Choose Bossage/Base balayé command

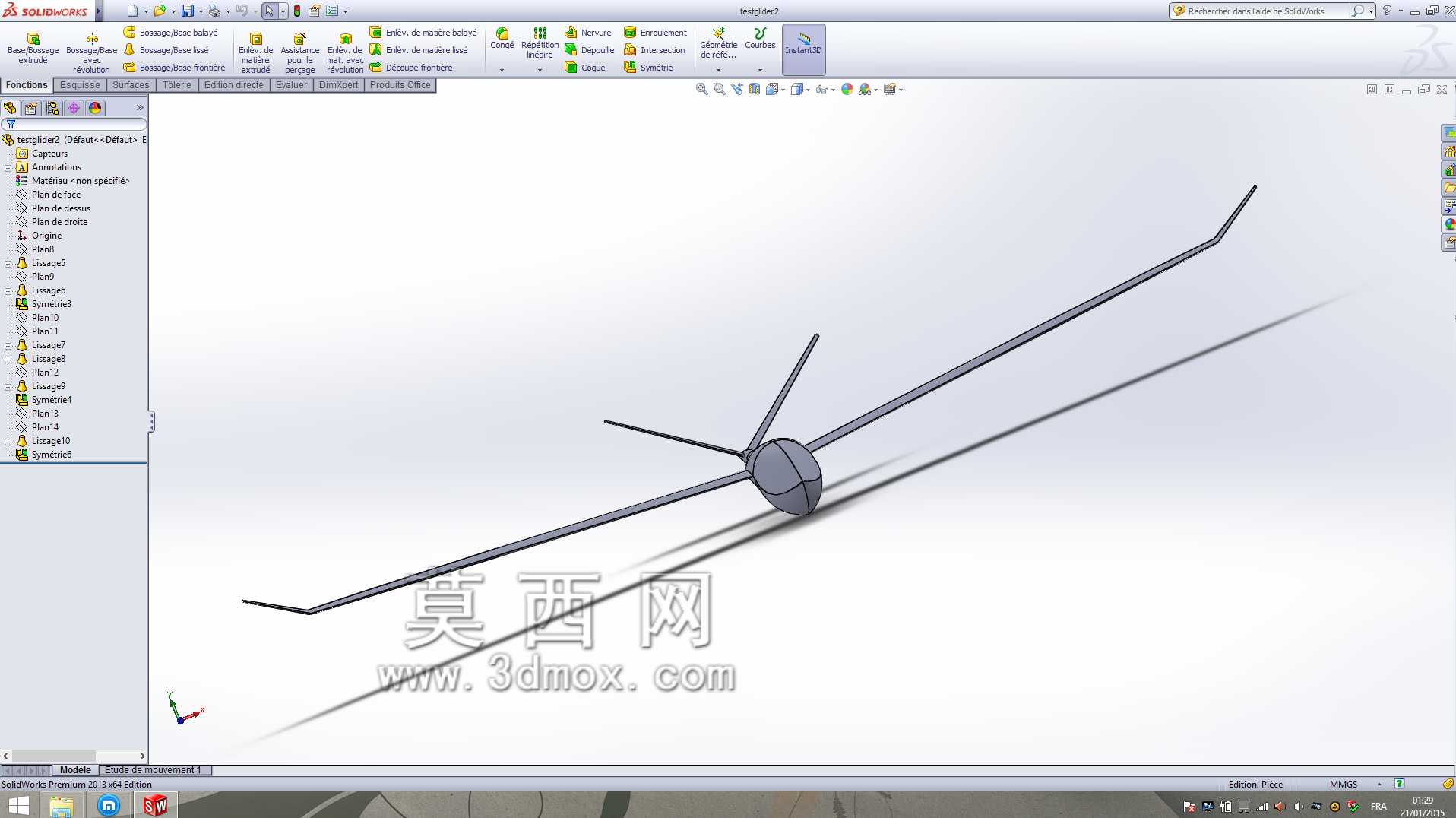coord(171,33)
